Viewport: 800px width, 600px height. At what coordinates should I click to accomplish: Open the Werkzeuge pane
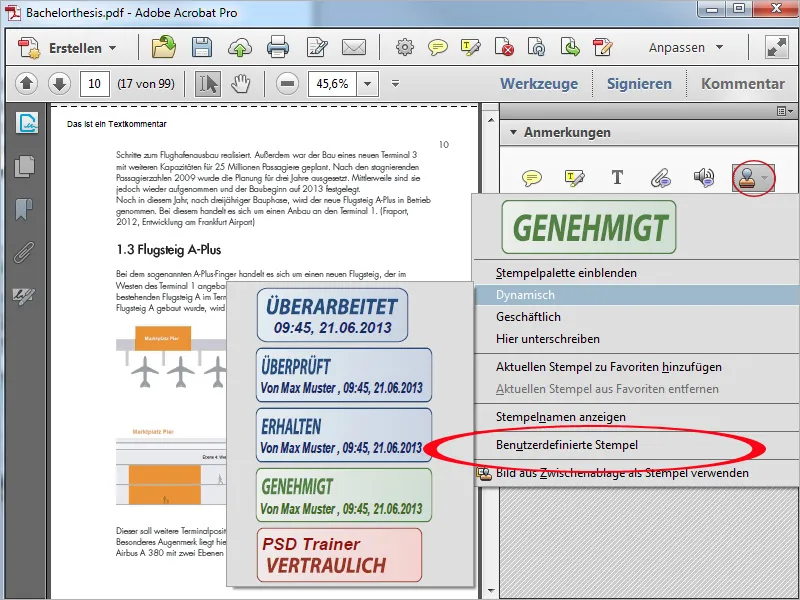click(x=539, y=84)
